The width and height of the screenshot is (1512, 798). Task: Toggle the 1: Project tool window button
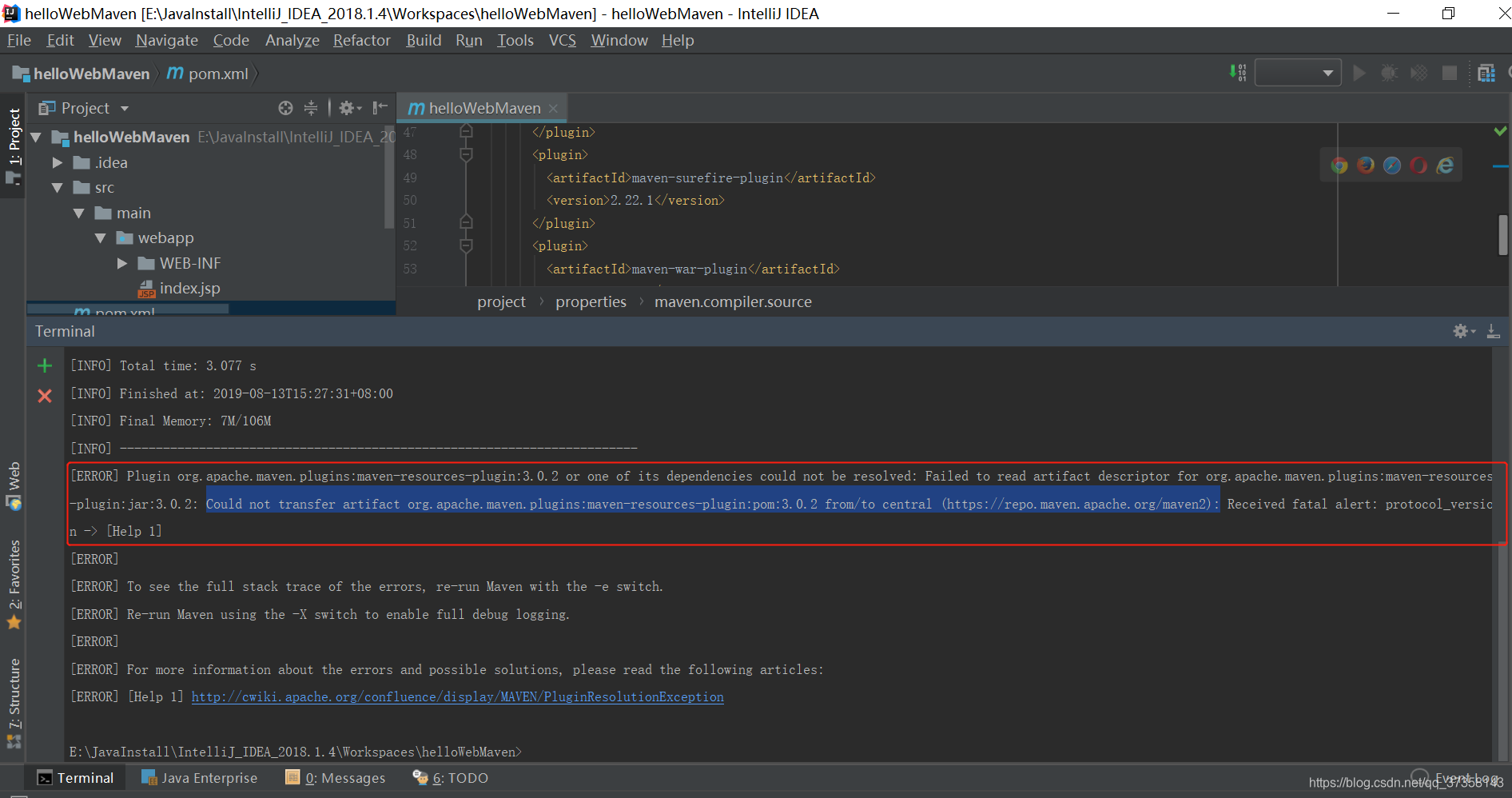[14, 146]
